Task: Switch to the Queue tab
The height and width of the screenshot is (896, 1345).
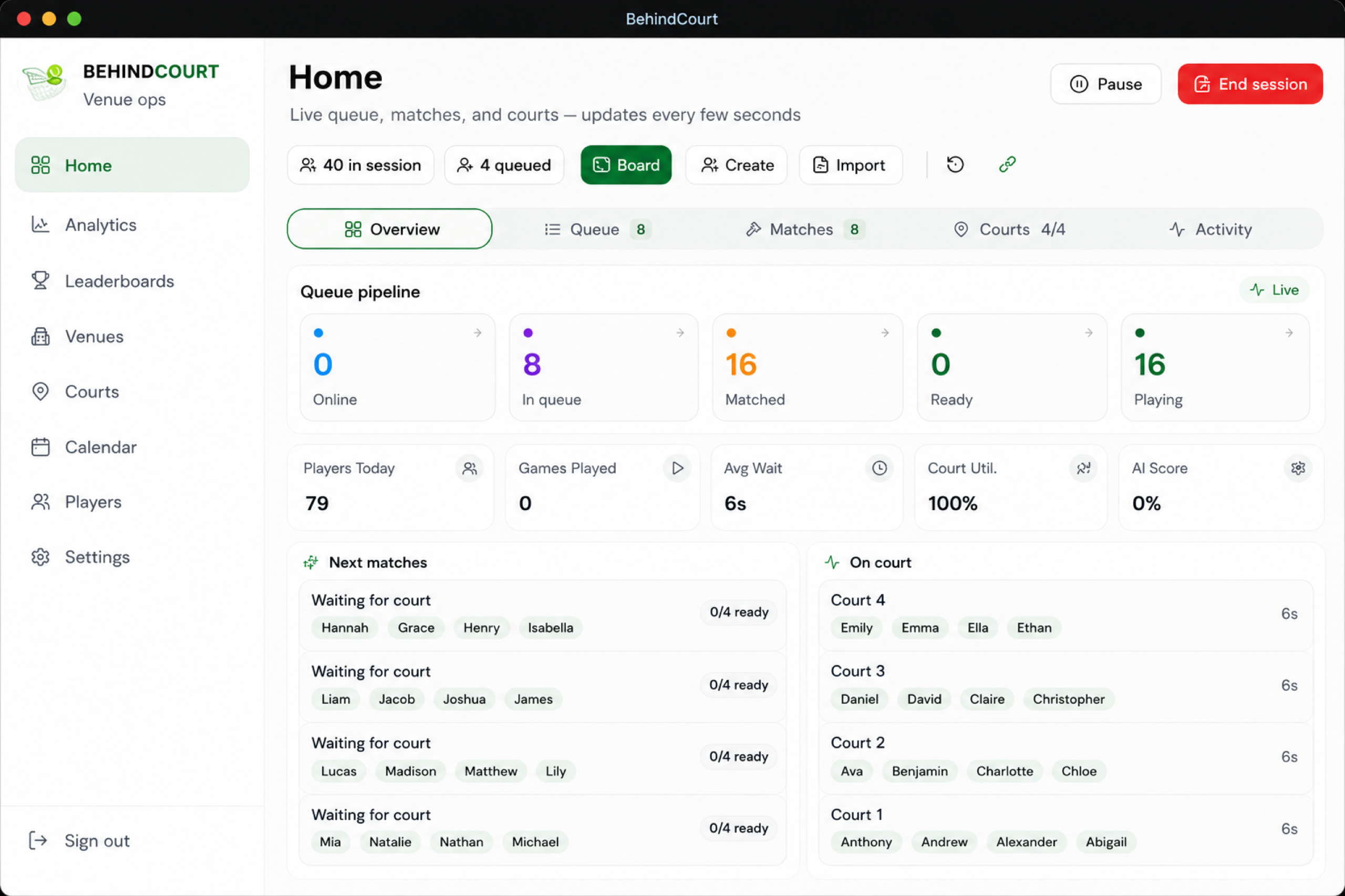Action: [597, 229]
